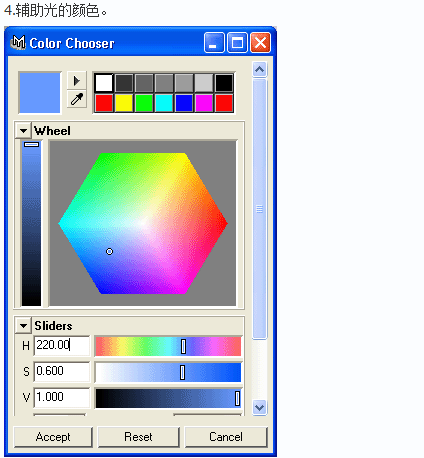Pick the black palette swatch
This screenshot has width=424, height=458.
coord(224,83)
